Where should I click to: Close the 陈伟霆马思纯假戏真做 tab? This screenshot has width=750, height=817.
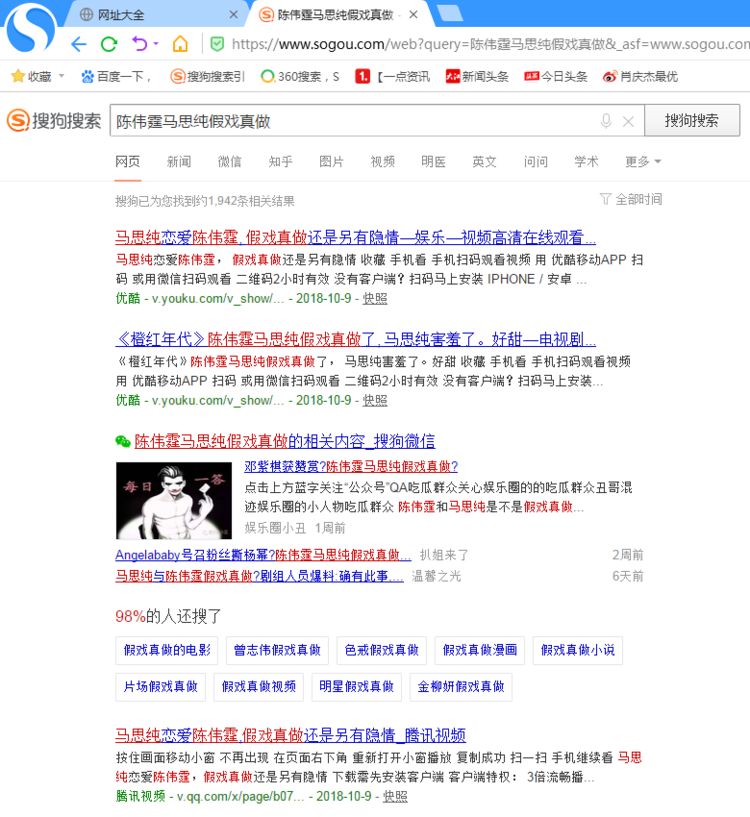point(413,15)
